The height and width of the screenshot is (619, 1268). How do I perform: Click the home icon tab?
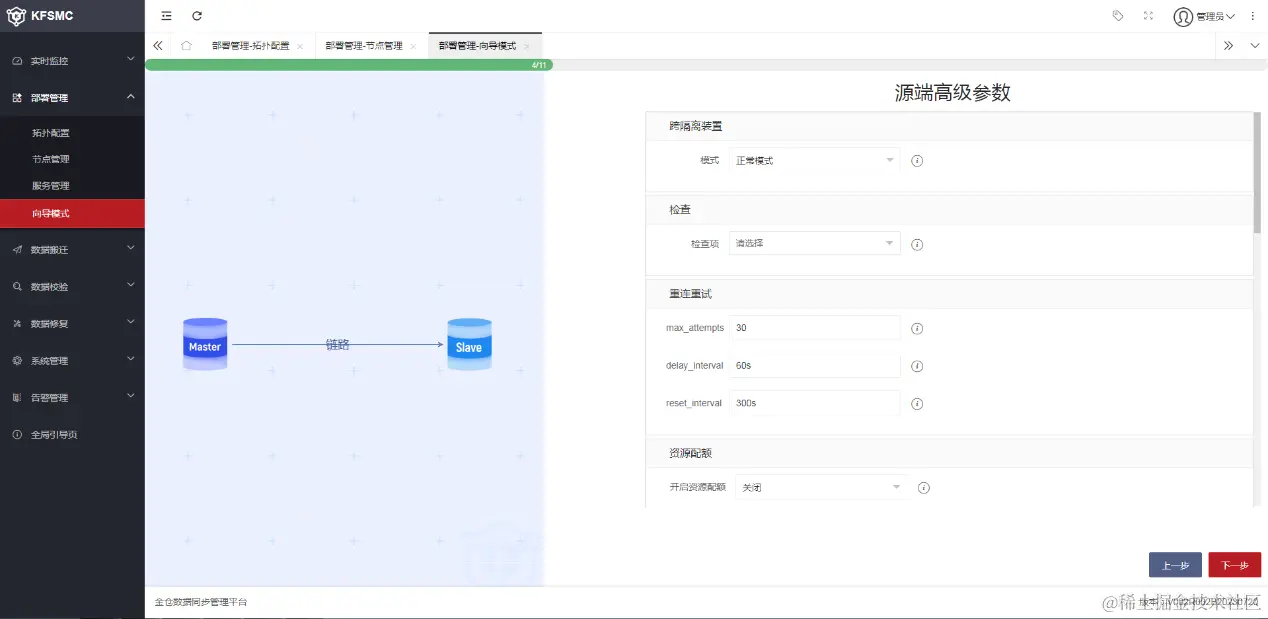coord(186,45)
